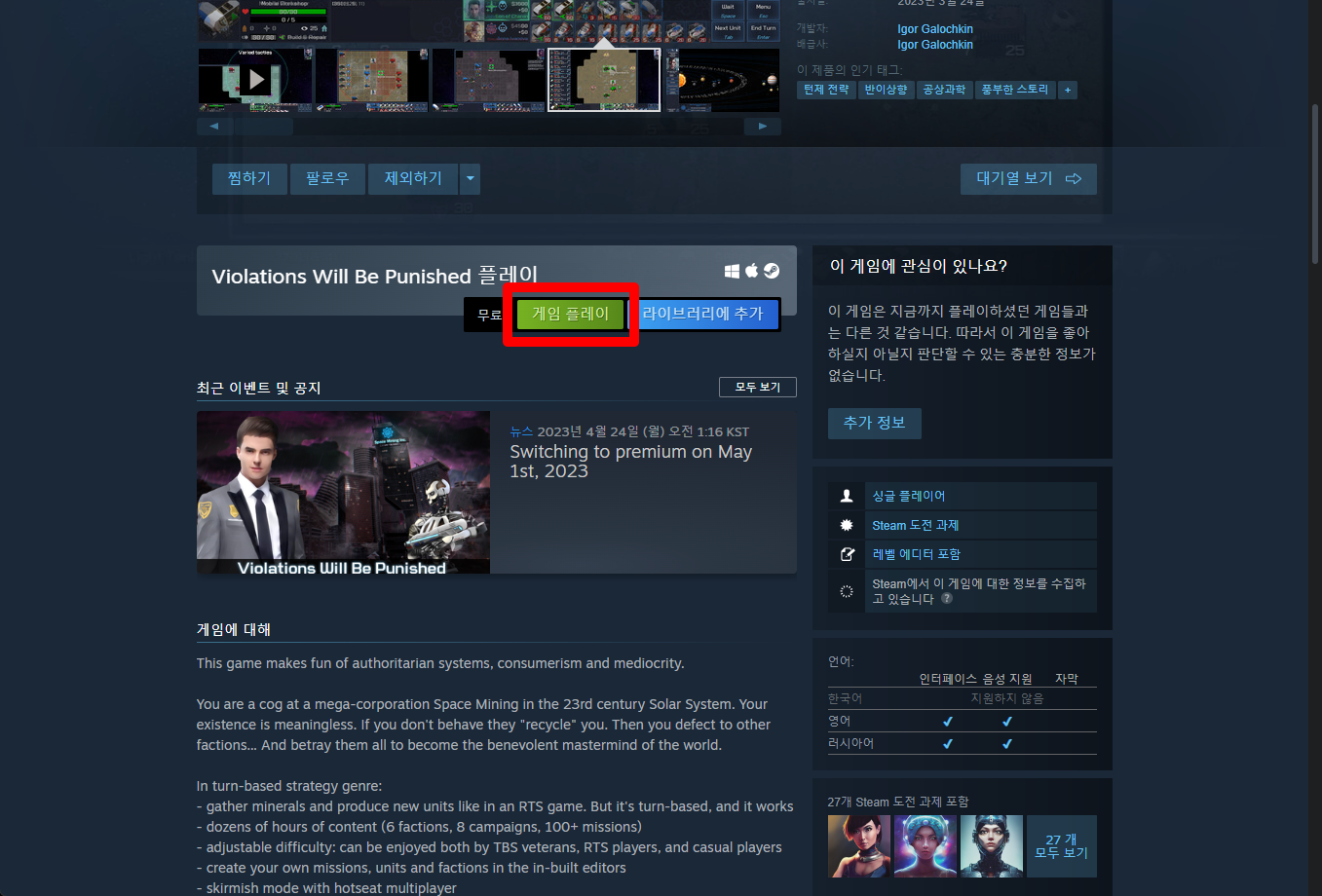This screenshot has height=896, width=1322.
Task: Click the green 게임 플레이 button
Action: [571, 314]
